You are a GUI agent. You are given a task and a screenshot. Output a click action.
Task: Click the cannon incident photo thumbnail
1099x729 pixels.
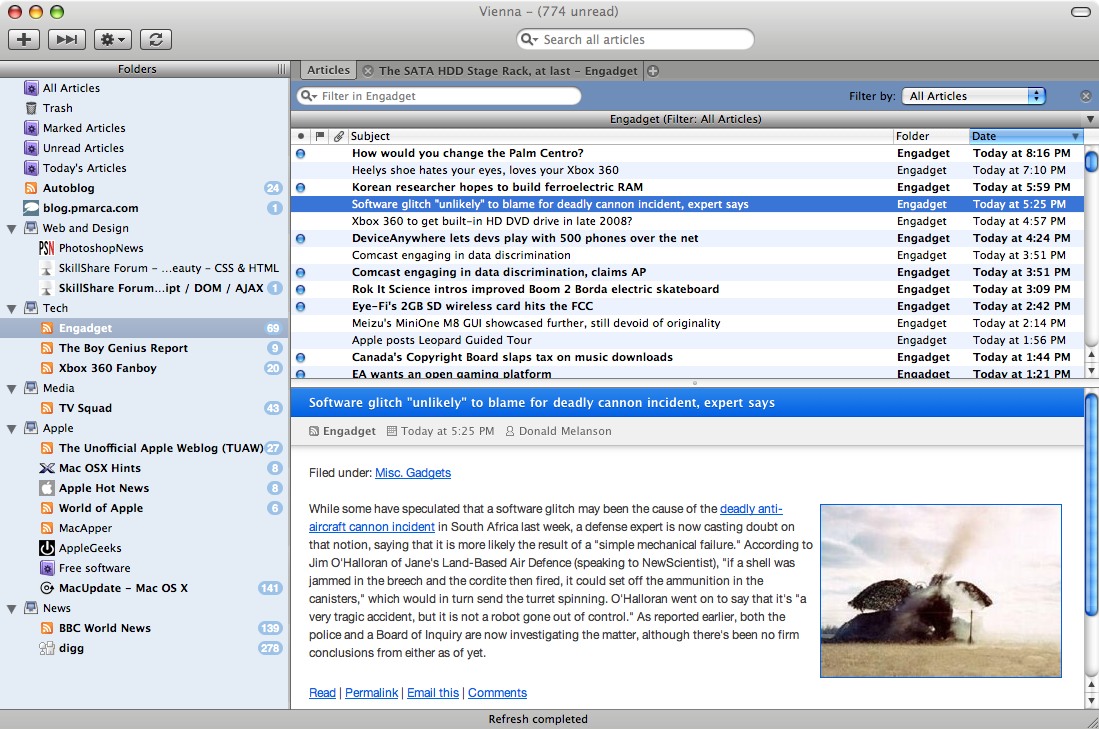click(941, 591)
